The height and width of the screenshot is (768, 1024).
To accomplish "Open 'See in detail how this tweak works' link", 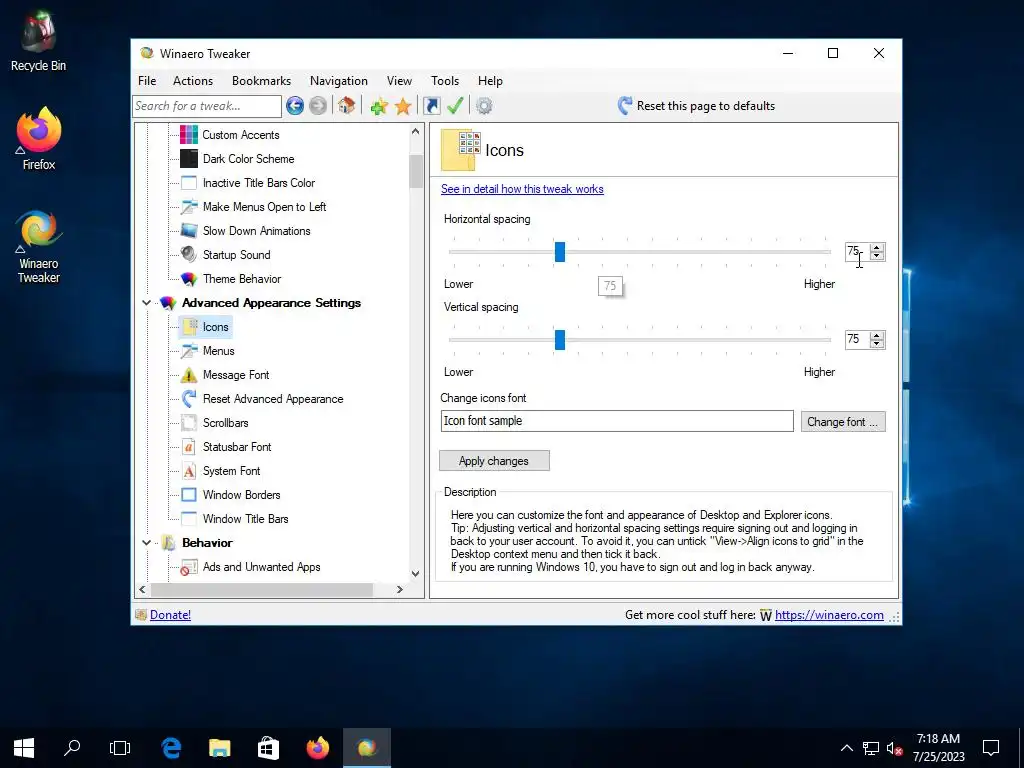I will click(522, 189).
